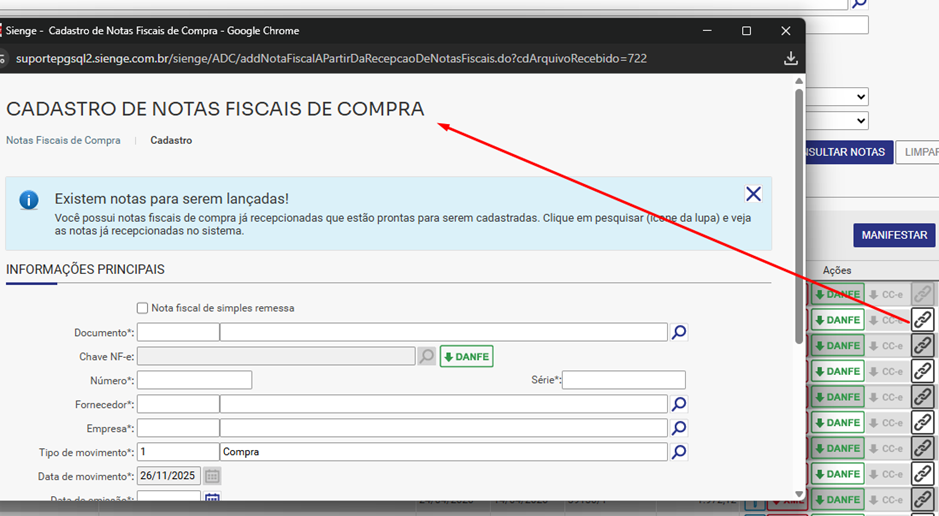
Task: Click the XML button in 1.972,12 row
Action: (x=787, y=500)
